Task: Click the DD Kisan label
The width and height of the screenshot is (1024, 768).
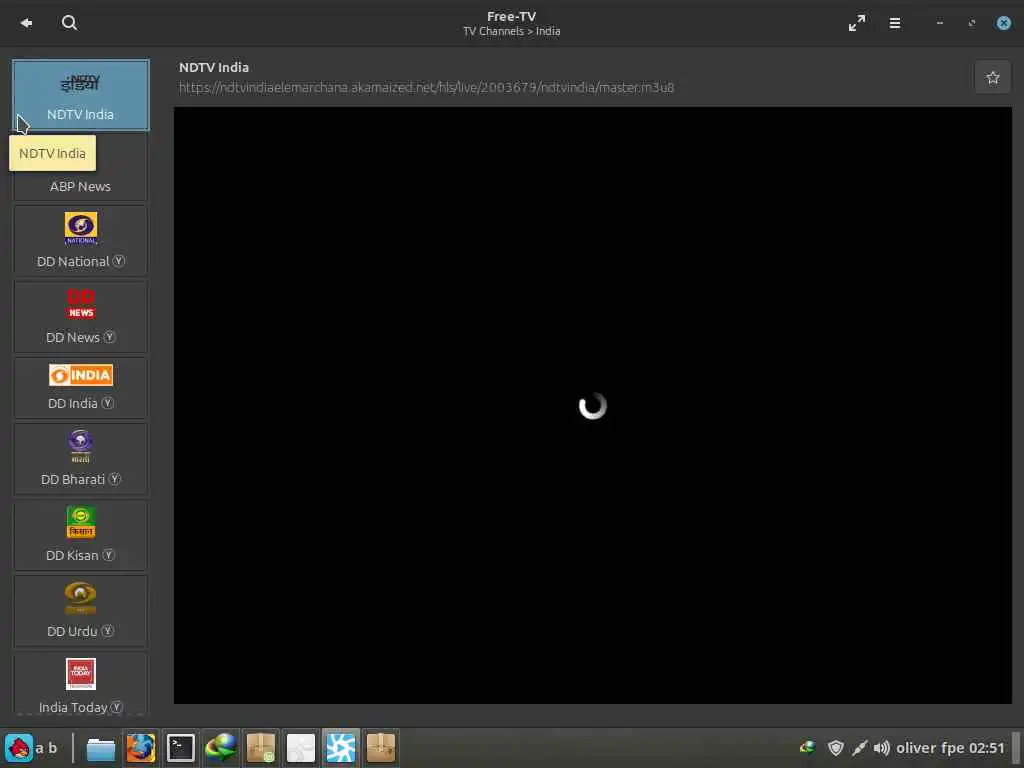Action: point(72,555)
